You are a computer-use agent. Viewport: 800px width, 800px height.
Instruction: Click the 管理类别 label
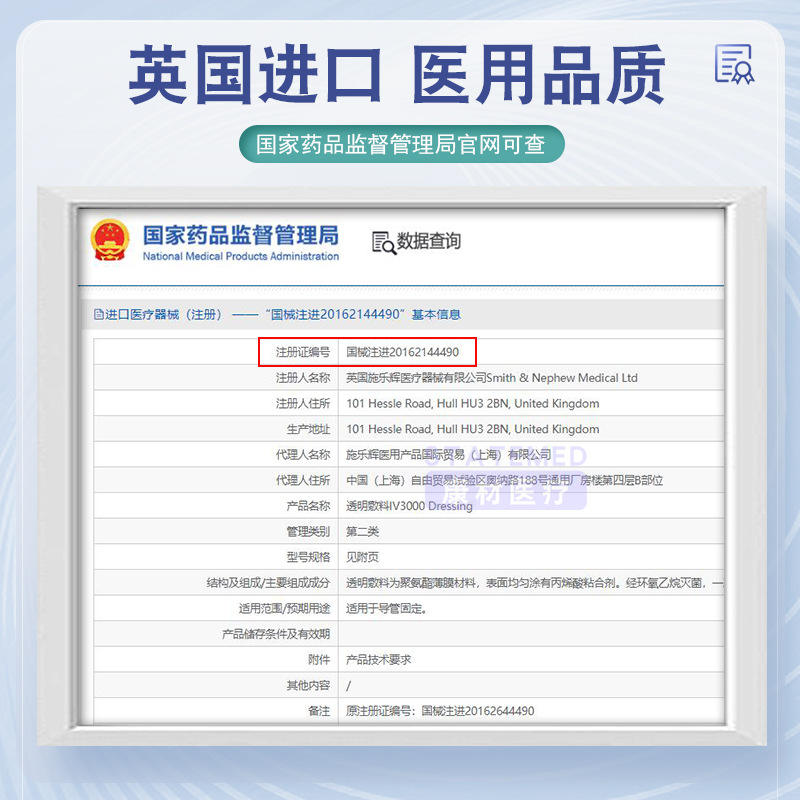click(308, 532)
